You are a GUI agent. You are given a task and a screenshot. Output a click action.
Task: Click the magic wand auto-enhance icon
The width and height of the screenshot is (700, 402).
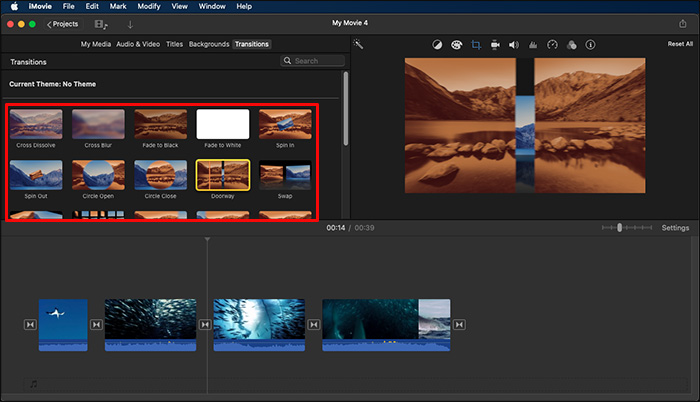[358, 45]
